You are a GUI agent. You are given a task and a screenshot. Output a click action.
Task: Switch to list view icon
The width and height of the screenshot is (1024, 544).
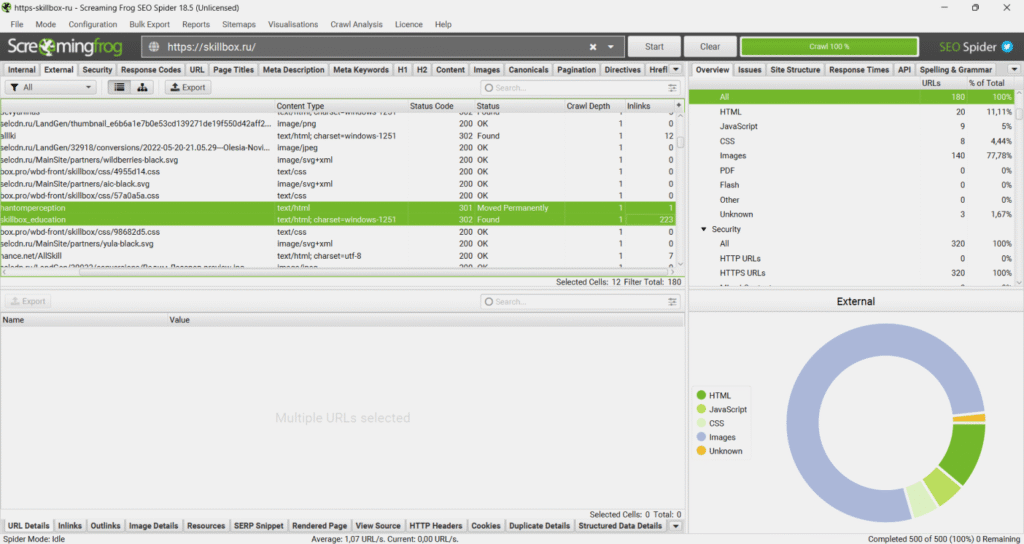pos(120,88)
